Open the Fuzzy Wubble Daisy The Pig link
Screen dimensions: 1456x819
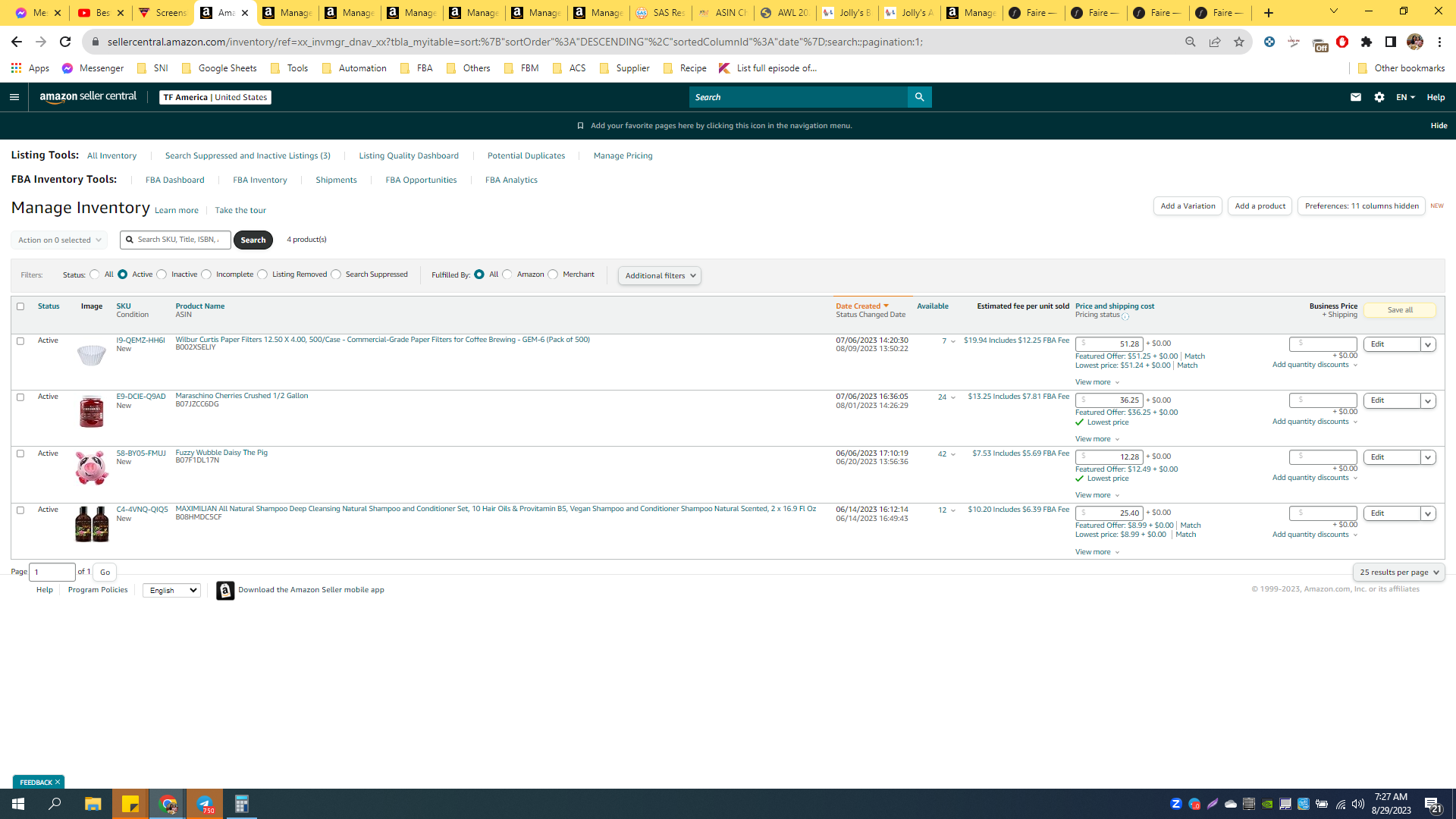pos(221,453)
